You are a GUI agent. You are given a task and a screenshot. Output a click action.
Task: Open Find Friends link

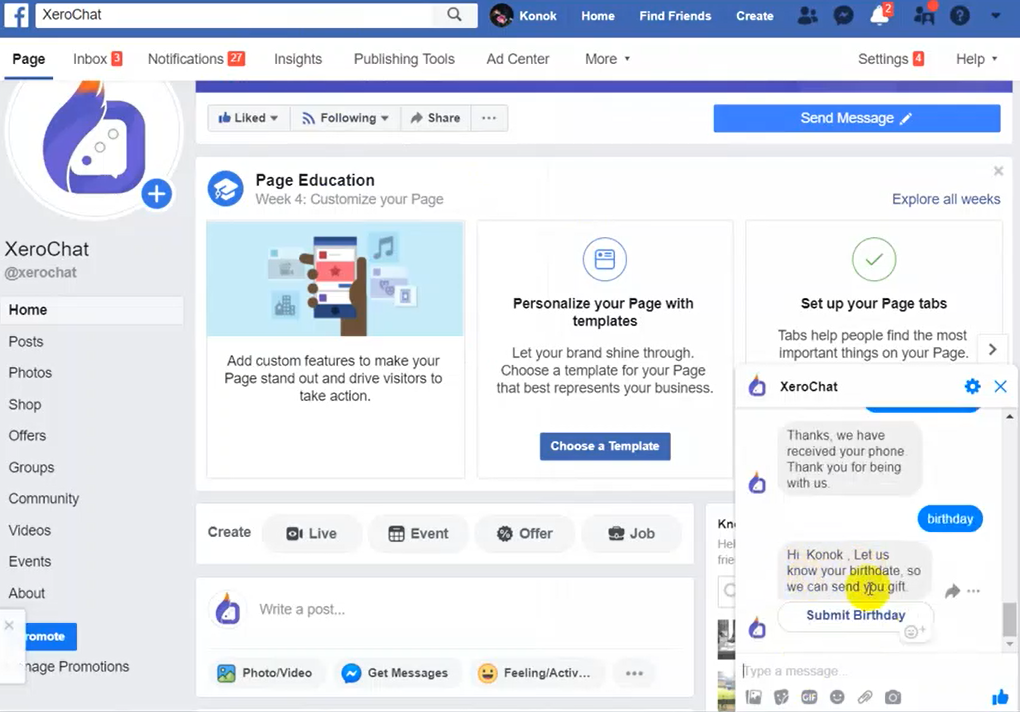pyautogui.click(x=675, y=16)
